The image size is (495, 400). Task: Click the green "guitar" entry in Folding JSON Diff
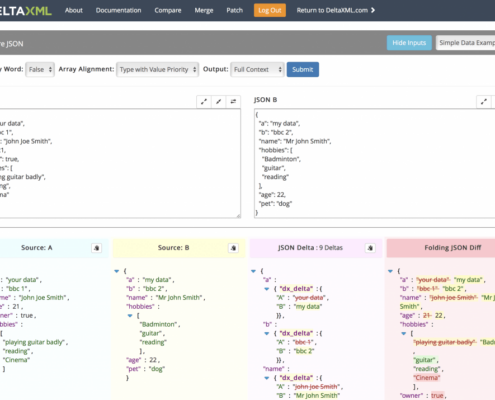click(425, 360)
